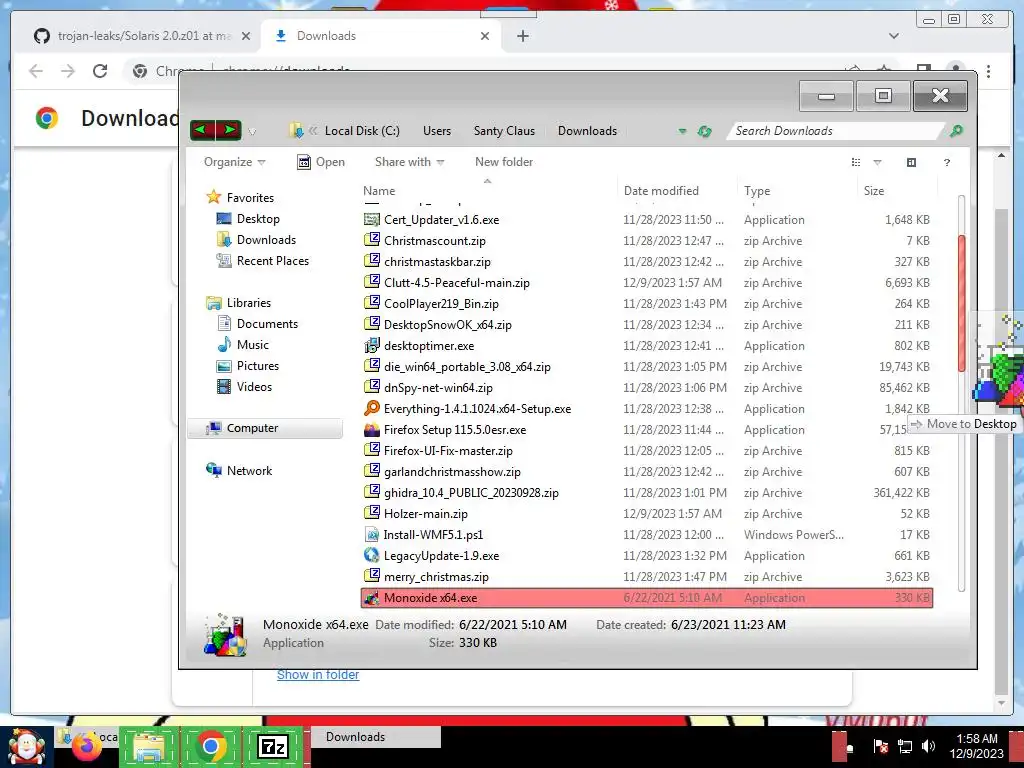Go back in Explorer with the green left arrow
The image size is (1024, 768).
click(202, 130)
